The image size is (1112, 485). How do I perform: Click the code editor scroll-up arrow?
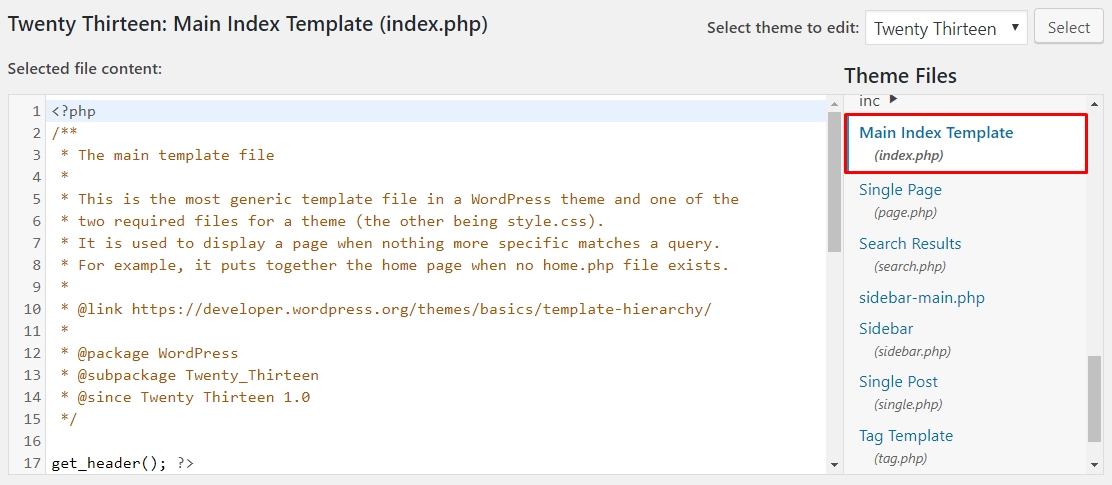[834, 104]
